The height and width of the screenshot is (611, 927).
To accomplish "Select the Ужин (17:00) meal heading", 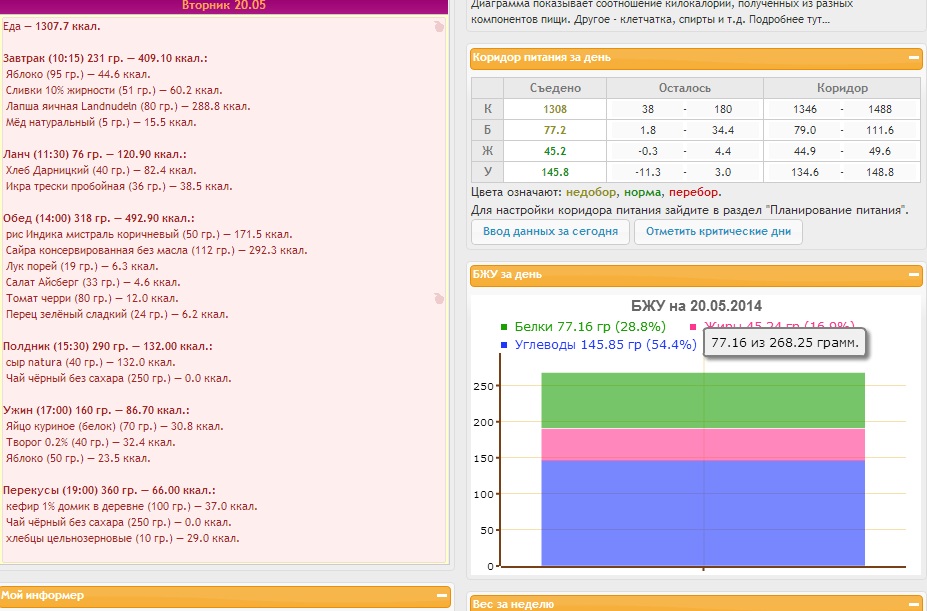I will click(95, 409).
